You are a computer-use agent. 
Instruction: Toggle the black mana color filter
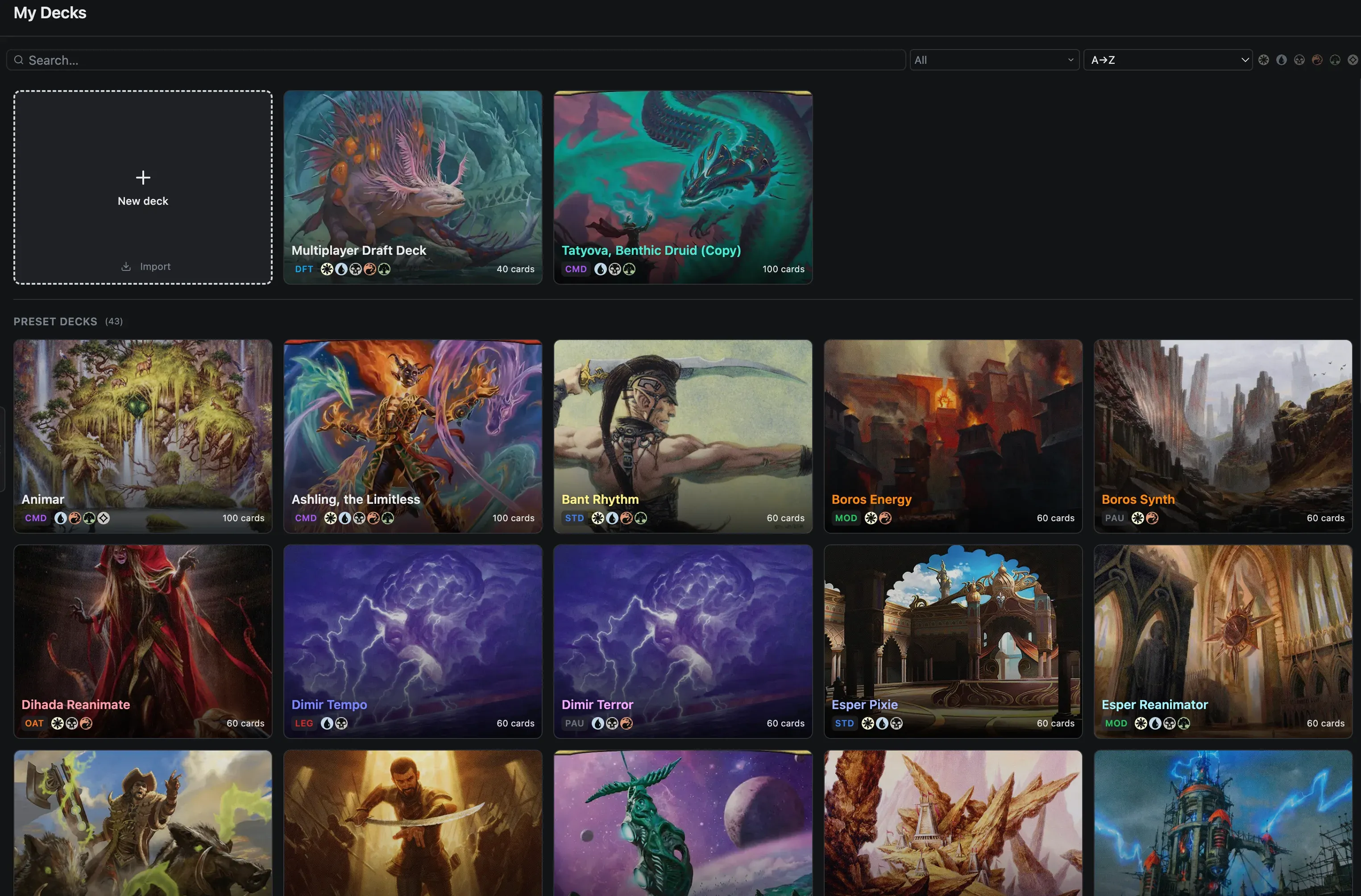(x=1299, y=60)
